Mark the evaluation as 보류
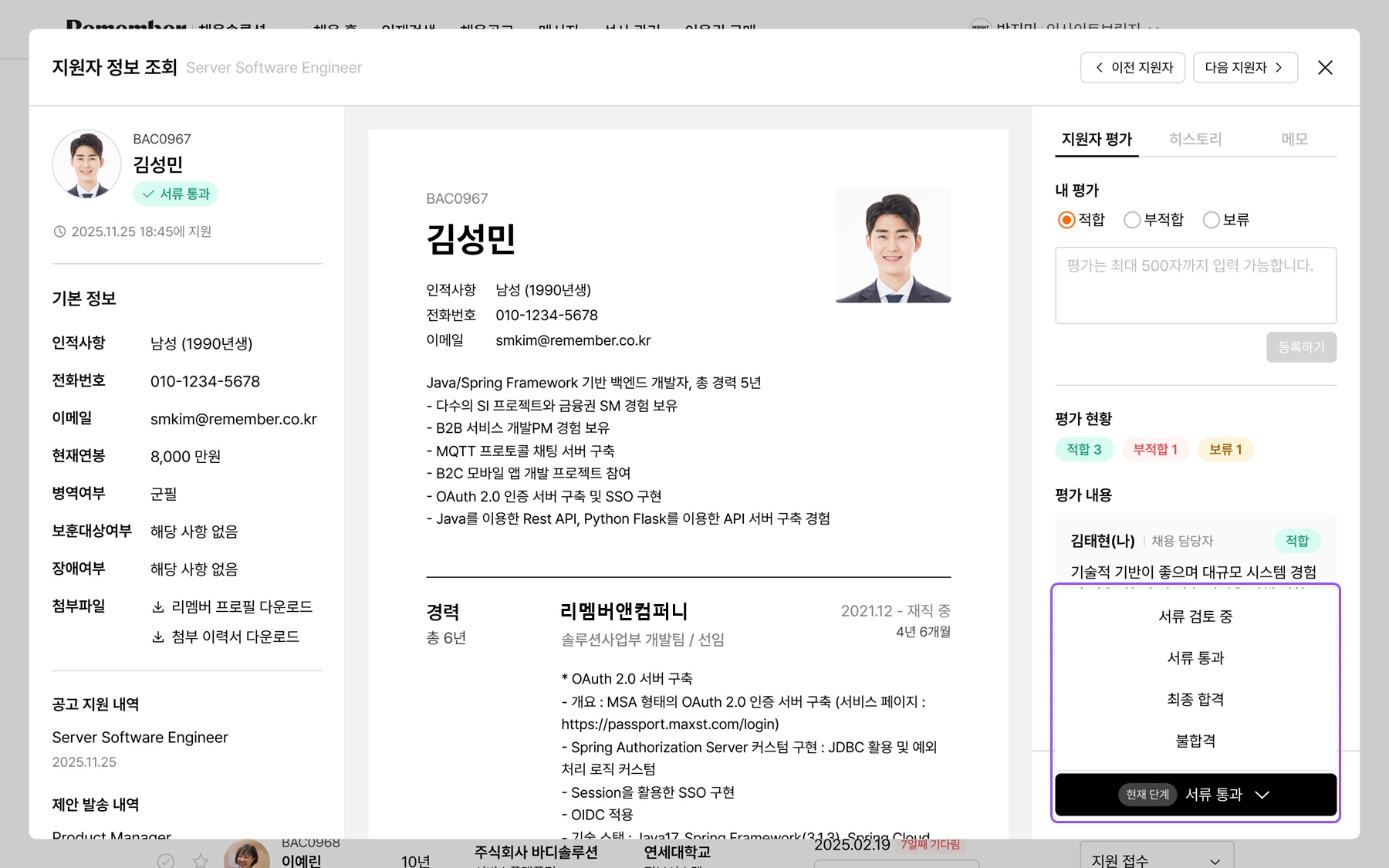1389x868 pixels. coord(1212,220)
